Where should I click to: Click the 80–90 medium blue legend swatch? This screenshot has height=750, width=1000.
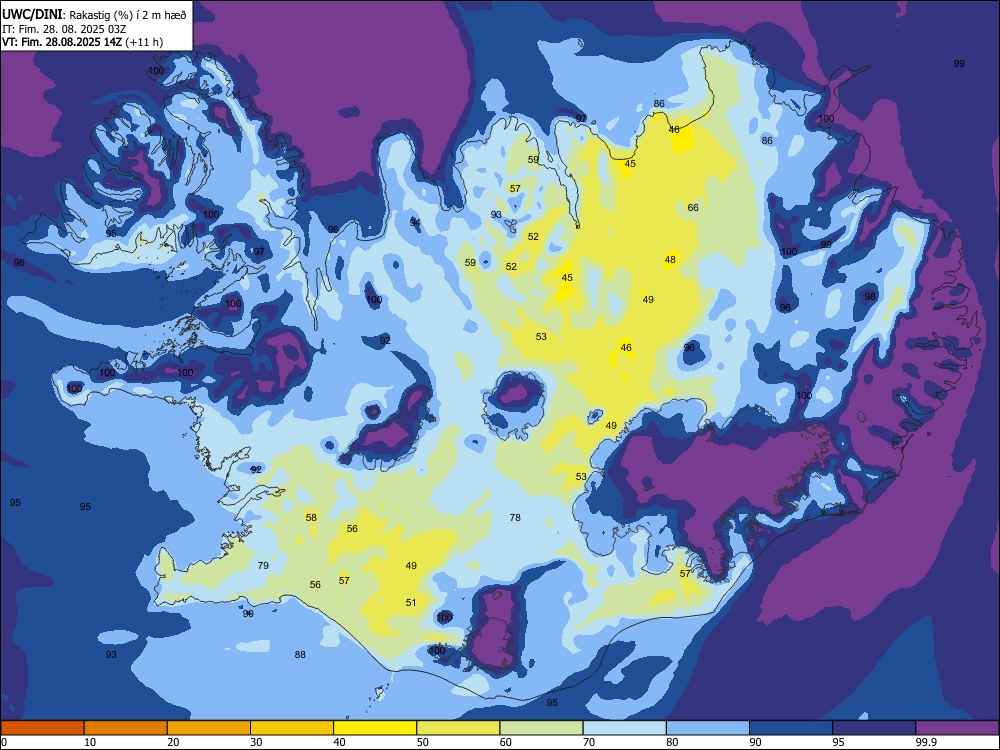point(708,728)
